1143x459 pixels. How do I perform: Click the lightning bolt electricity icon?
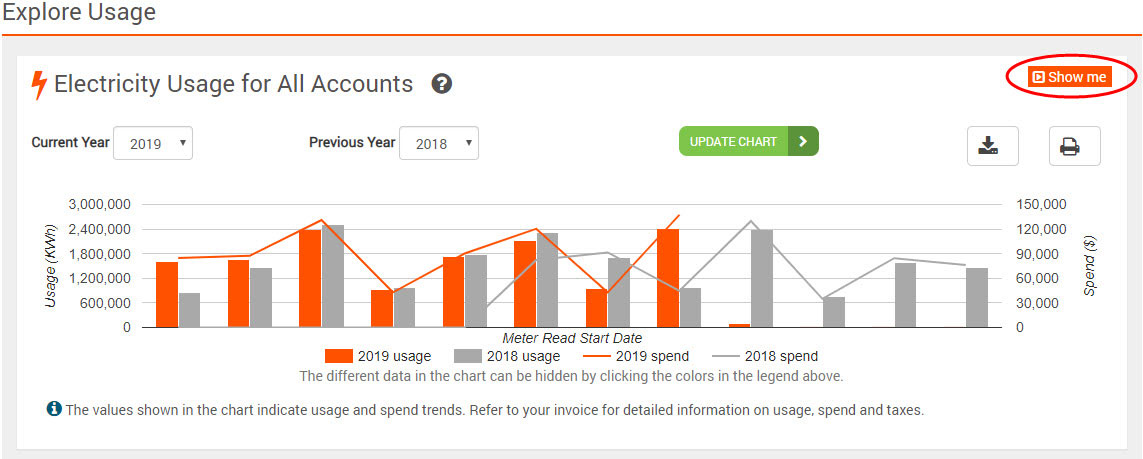tap(39, 85)
